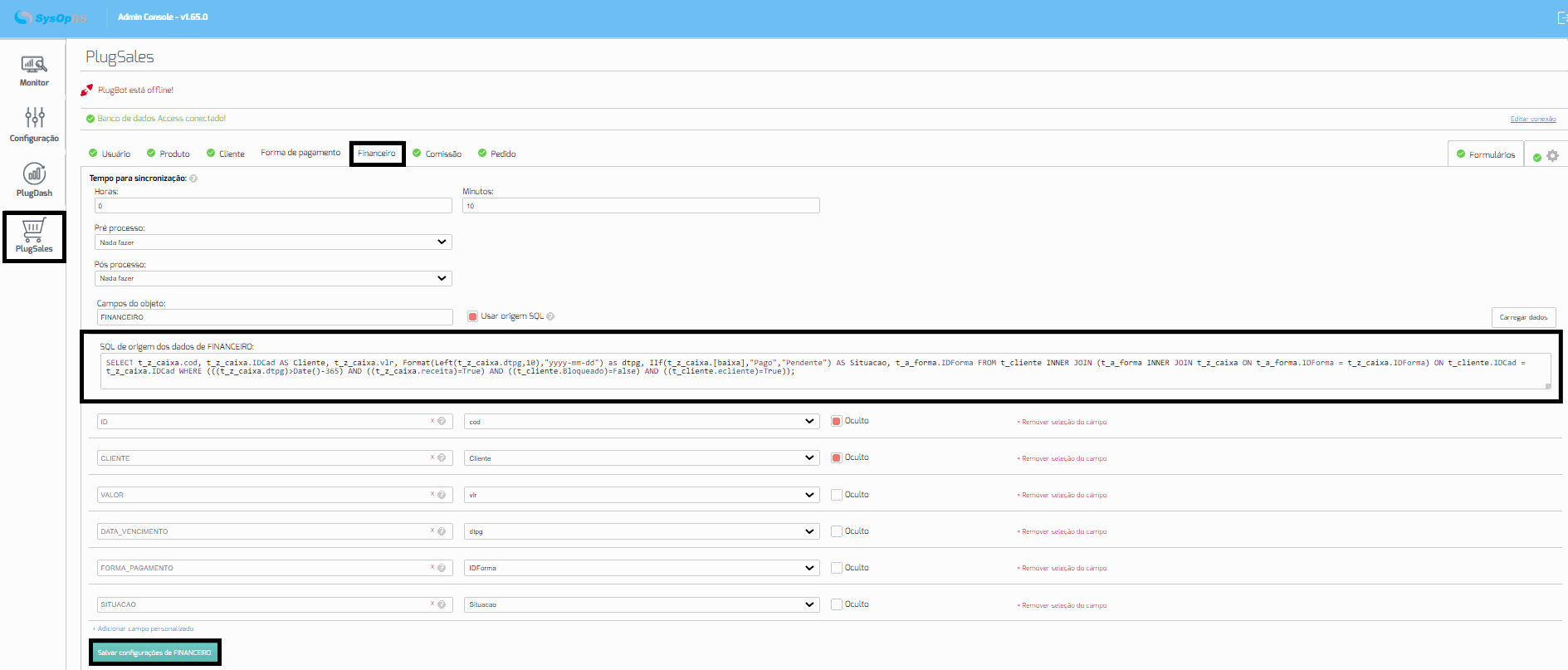The image size is (1568, 670).
Task: Switch to Forma de pagamento tab
Action: click(x=300, y=153)
